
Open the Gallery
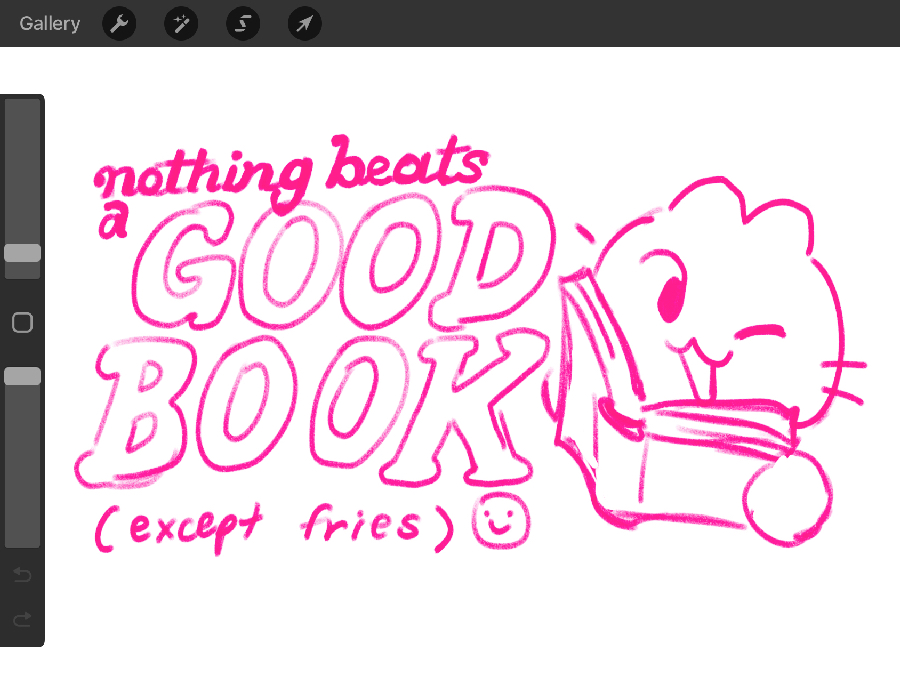[49, 24]
